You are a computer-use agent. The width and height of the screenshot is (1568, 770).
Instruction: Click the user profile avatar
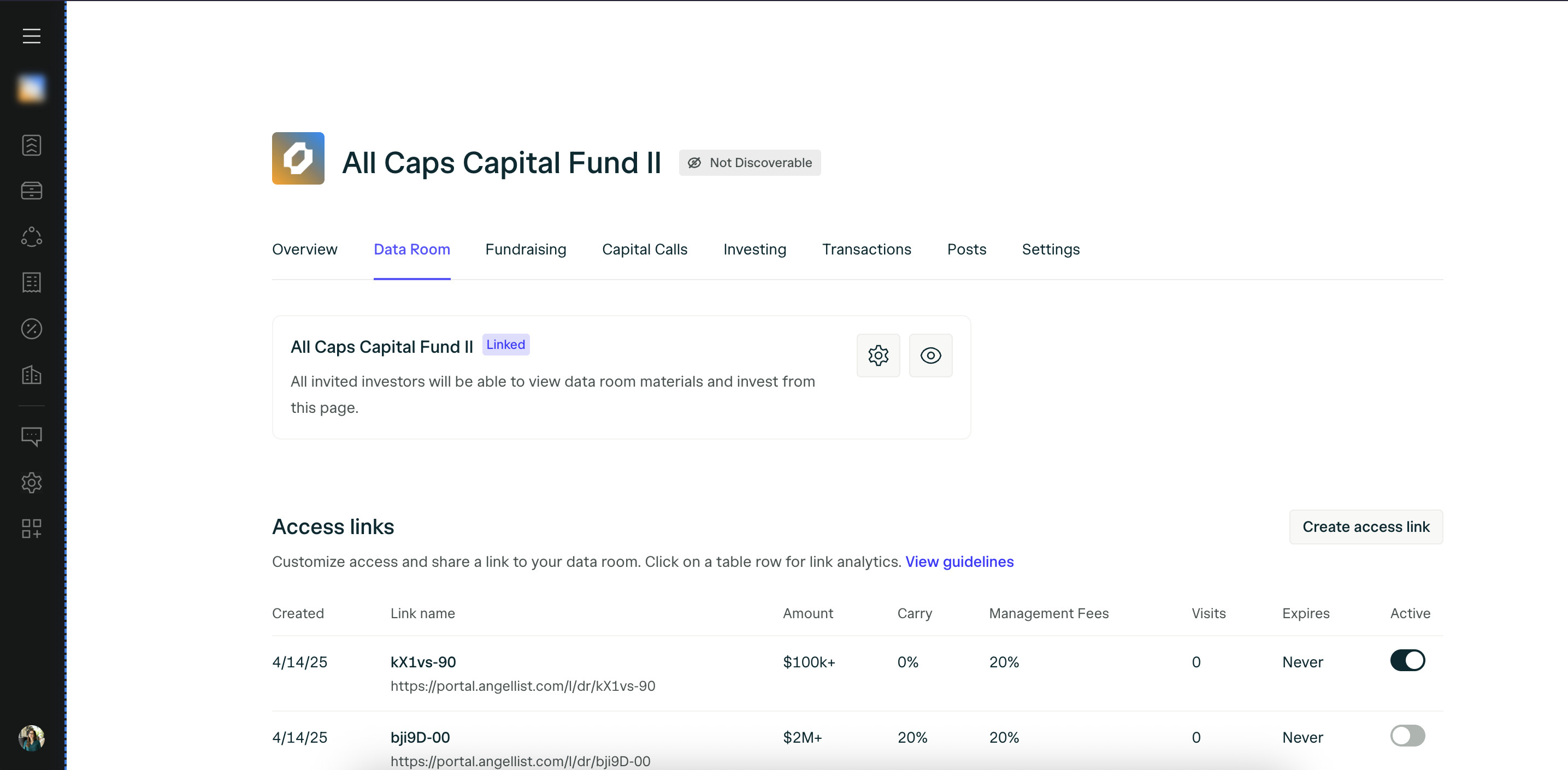(32, 738)
